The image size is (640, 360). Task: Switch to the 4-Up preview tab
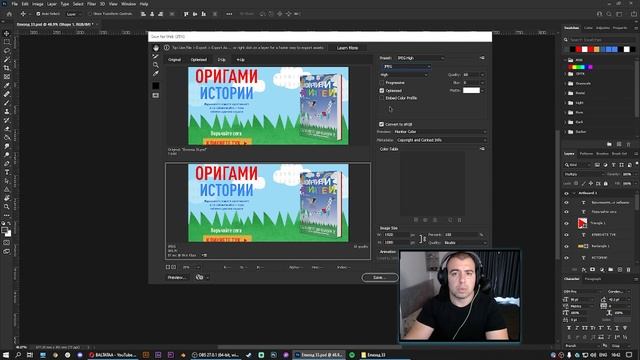tap(240, 60)
